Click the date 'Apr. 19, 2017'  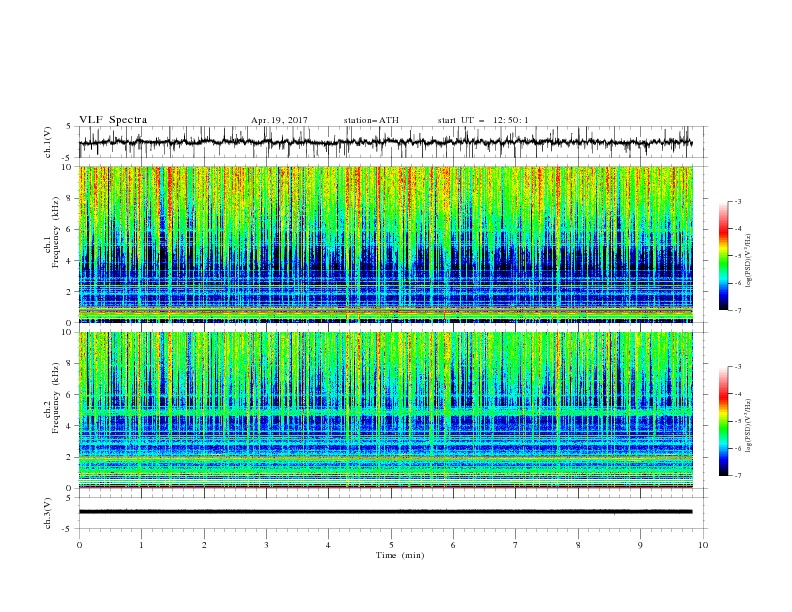[x=279, y=120]
